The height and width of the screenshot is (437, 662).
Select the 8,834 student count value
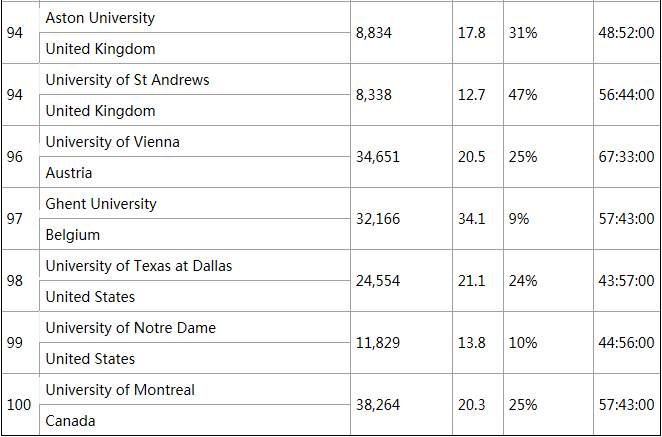374,33
